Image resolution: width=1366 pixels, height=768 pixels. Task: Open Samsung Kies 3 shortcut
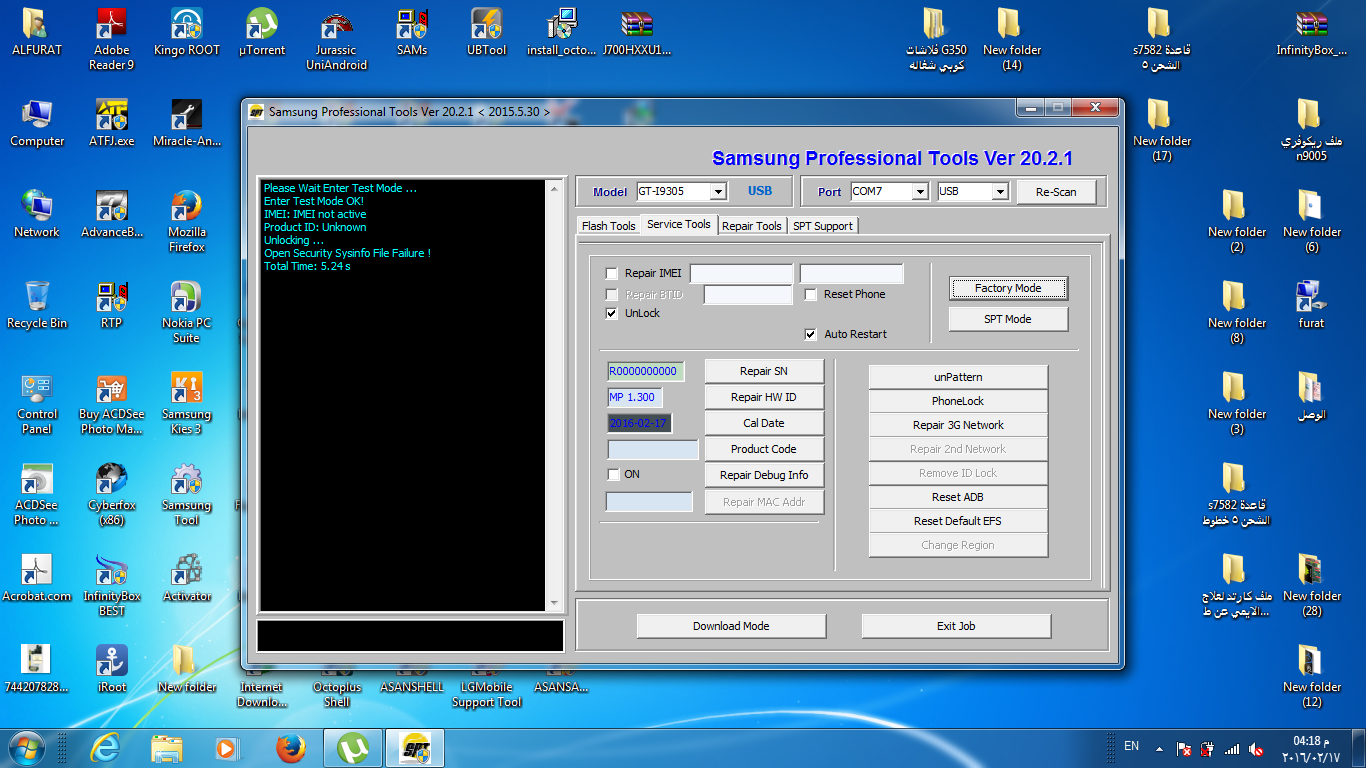click(186, 402)
